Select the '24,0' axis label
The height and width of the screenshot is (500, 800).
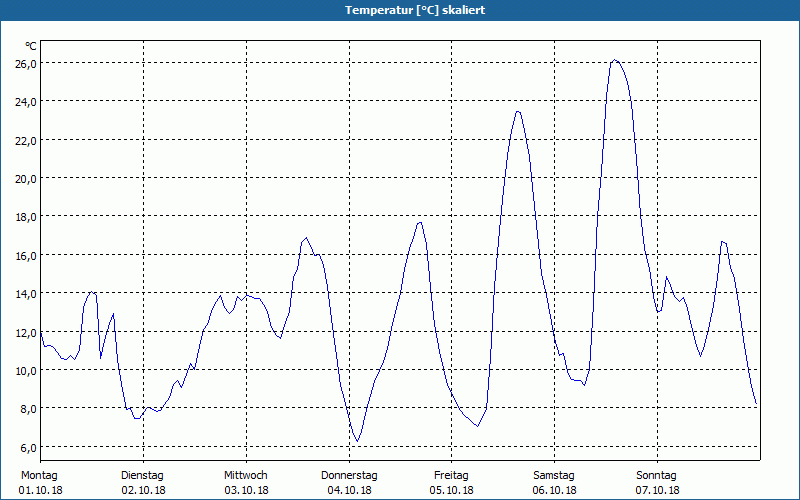[x=26, y=102]
